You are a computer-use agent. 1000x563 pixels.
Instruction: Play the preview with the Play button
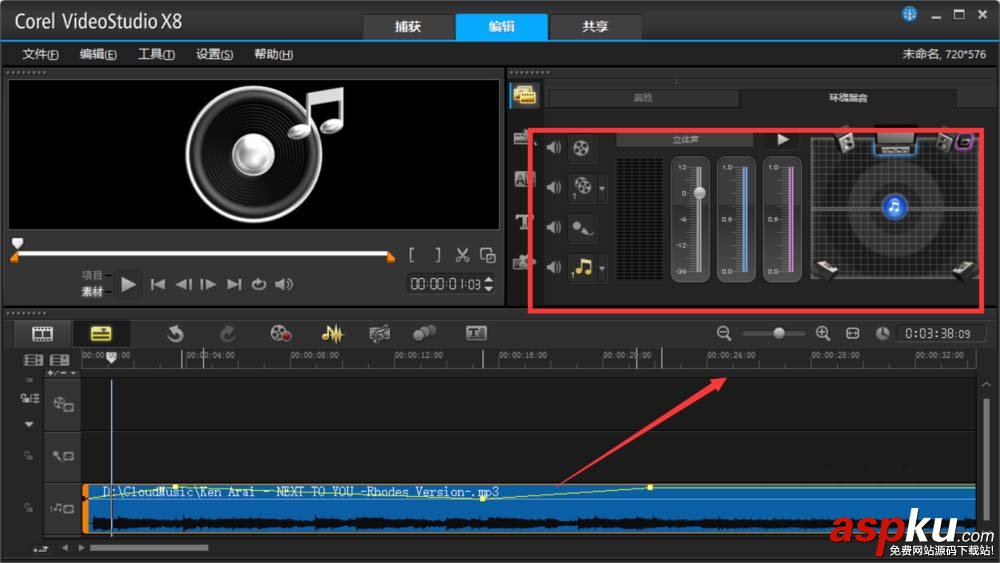(128, 284)
